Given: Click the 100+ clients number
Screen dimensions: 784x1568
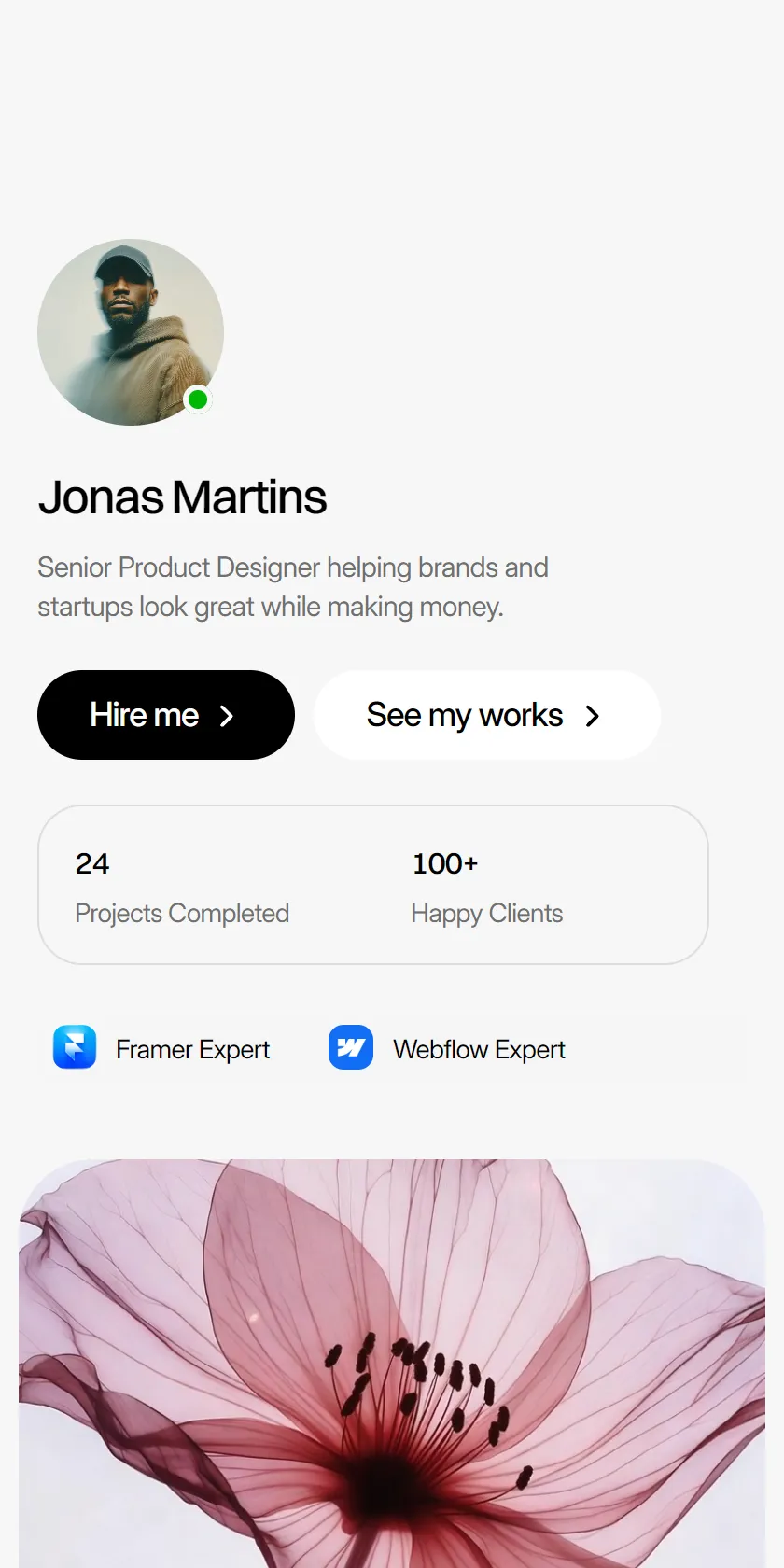Looking at the screenshot, I should pyautogui.click(x=445, y=863).
